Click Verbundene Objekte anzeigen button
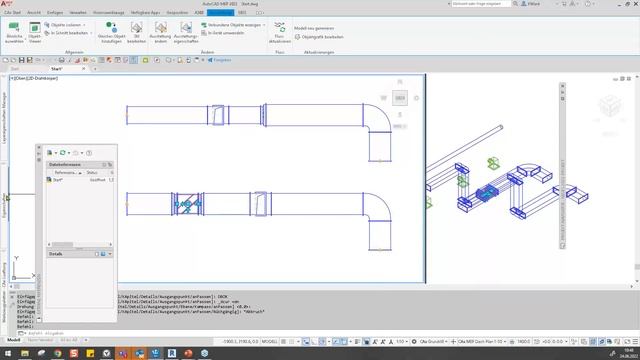The width and height of the screenshot is (640, 360). (x=231, y=25)
